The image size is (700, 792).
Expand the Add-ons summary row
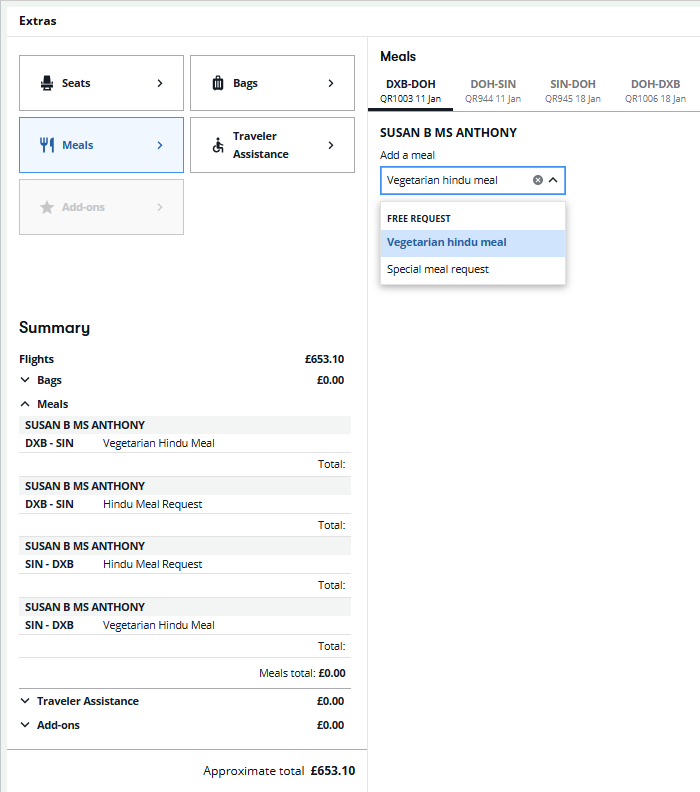point(25,725)
